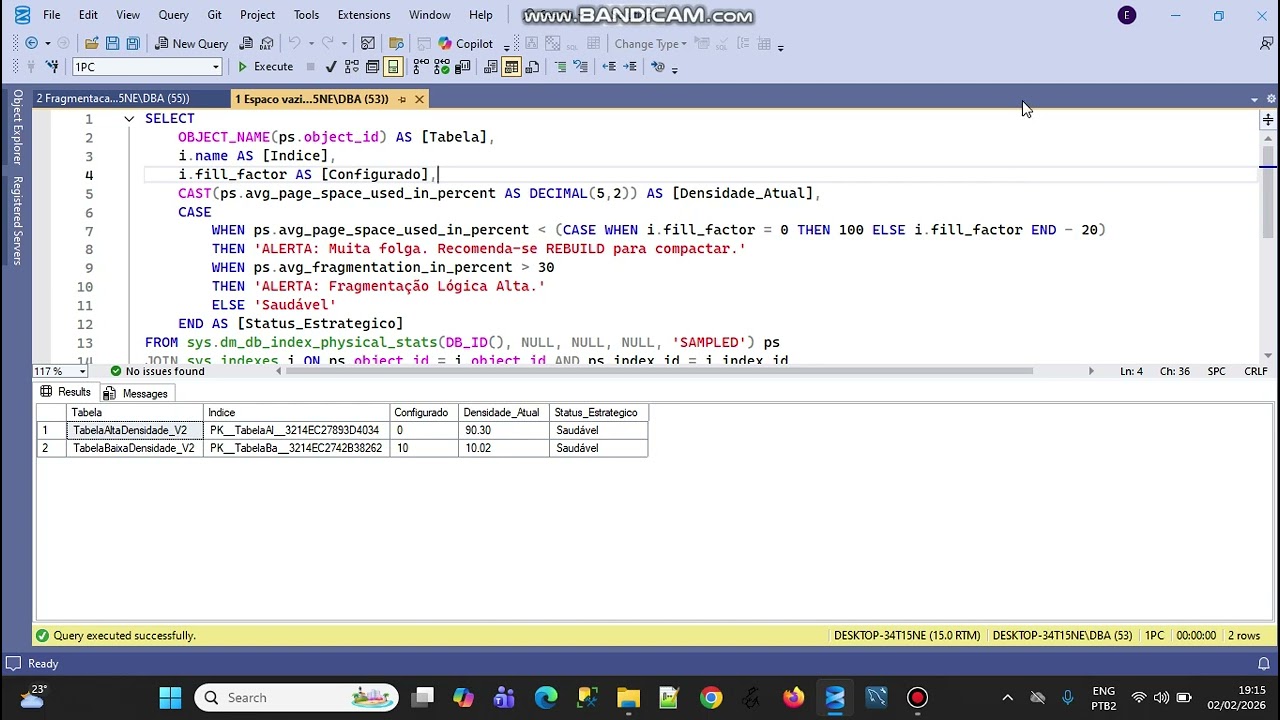The width and height of the screenshot is (1280, 720).
Task: Click the Increase Indent icon
Action: pyautogui.click(x=629, y=67)
